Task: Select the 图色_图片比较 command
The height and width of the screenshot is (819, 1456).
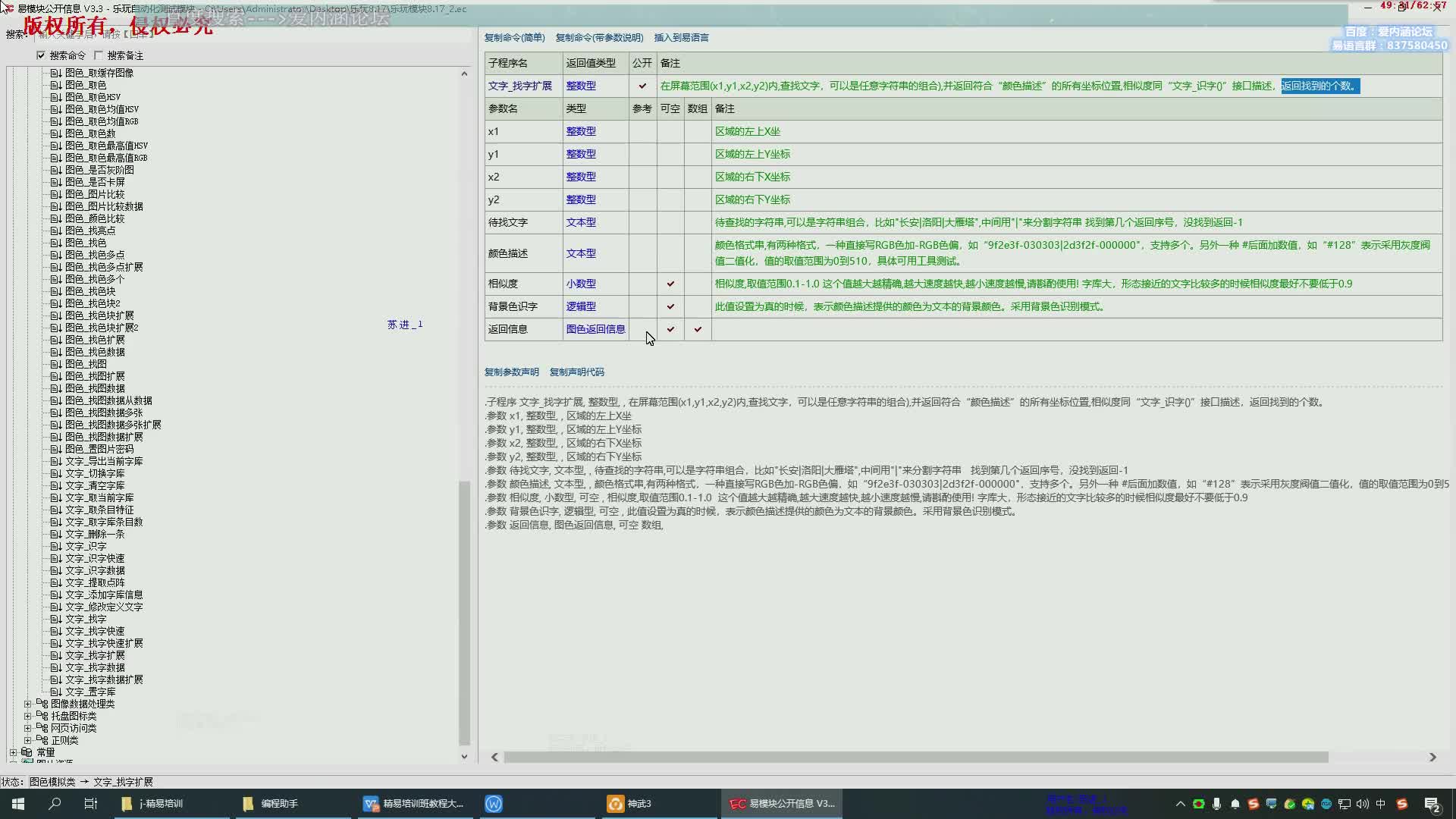Action: 95,194
